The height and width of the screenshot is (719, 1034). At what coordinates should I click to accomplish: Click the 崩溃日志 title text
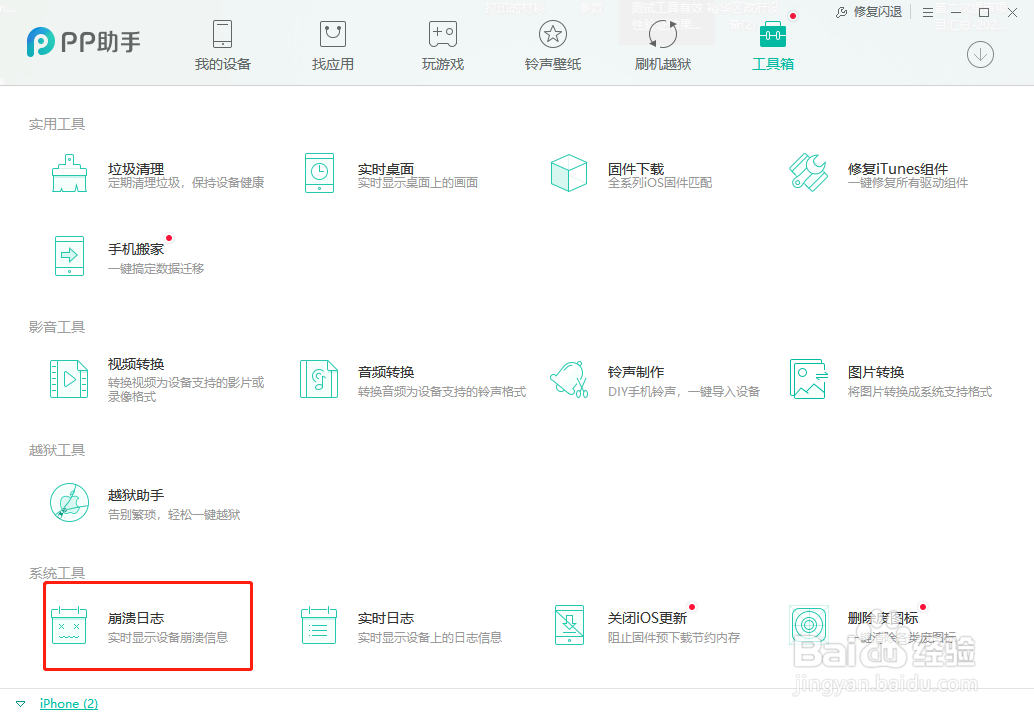136,618
